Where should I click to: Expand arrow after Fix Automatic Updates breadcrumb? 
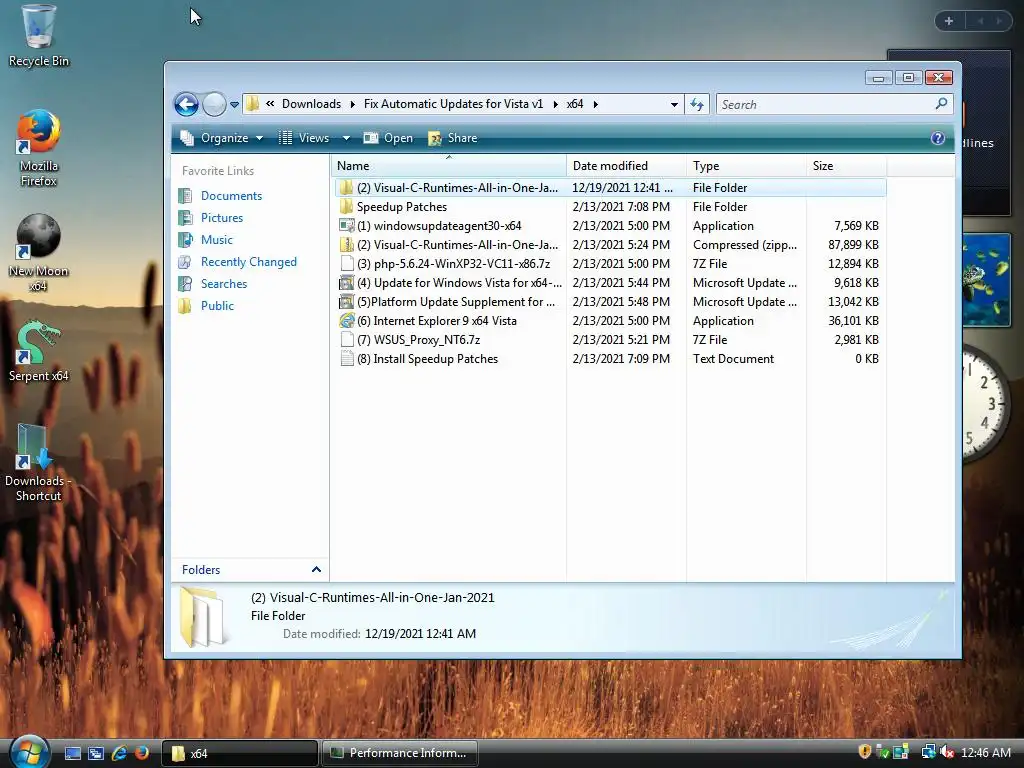click(555, 104)
